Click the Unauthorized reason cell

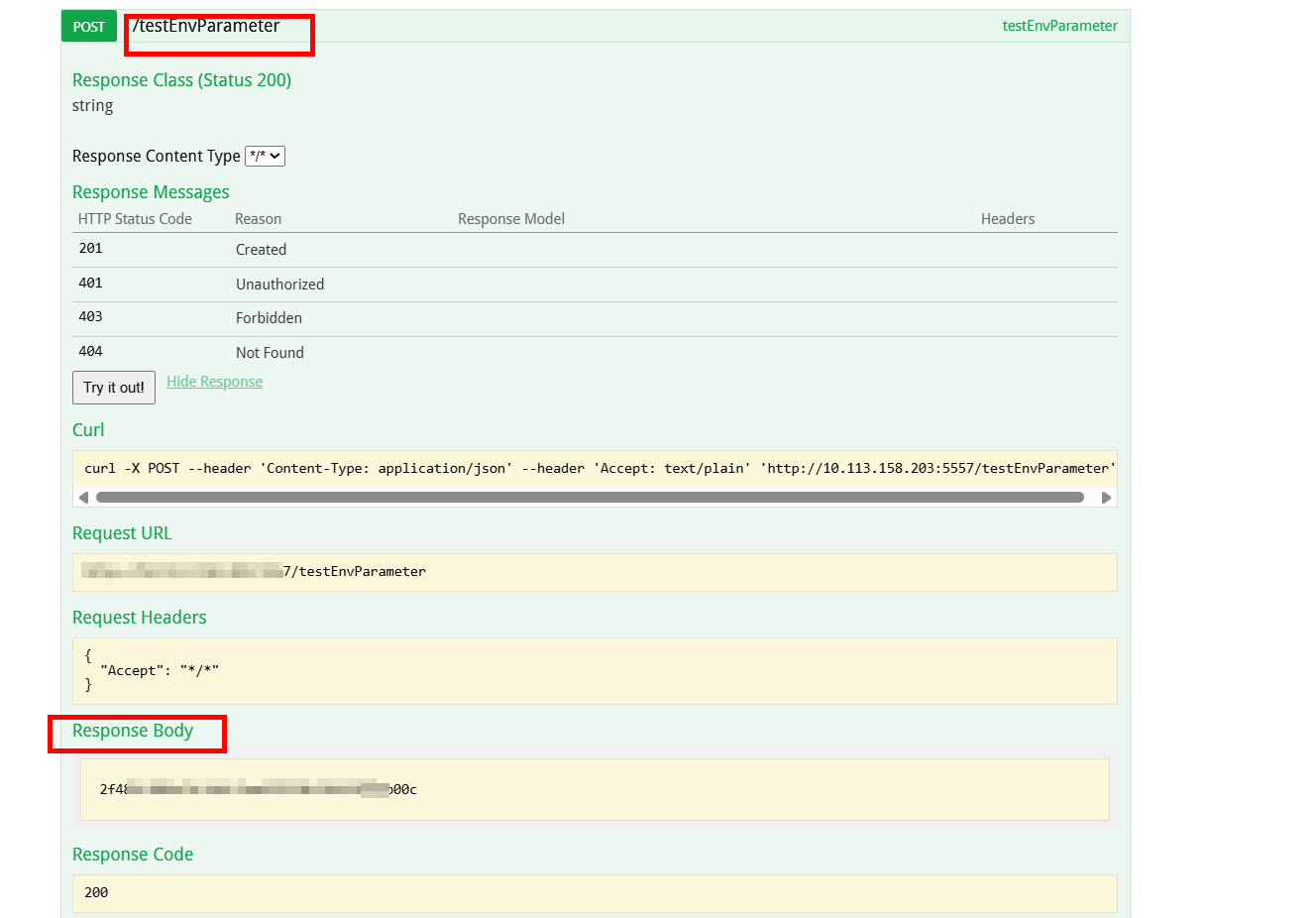279,285
